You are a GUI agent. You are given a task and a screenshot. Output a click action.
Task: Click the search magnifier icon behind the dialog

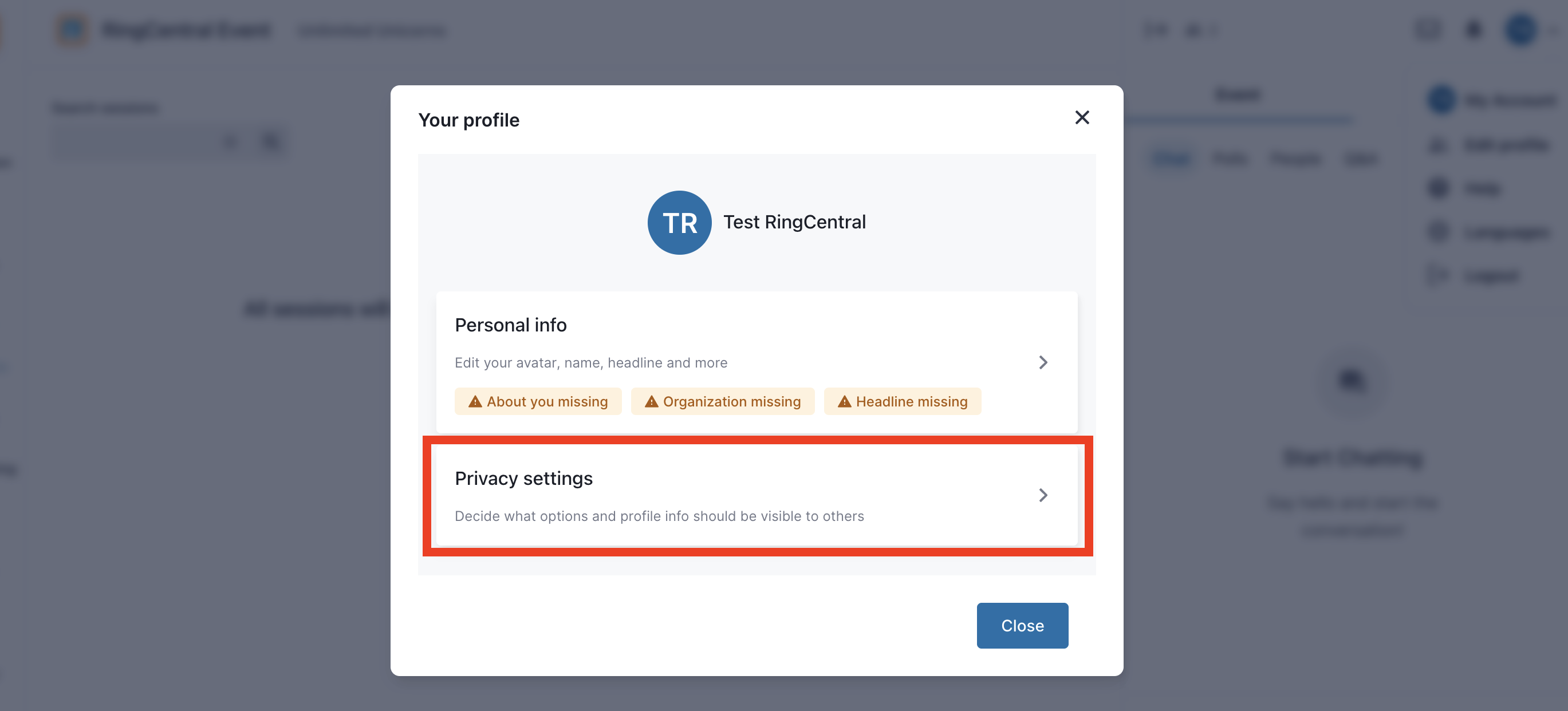tap(271, 143)
